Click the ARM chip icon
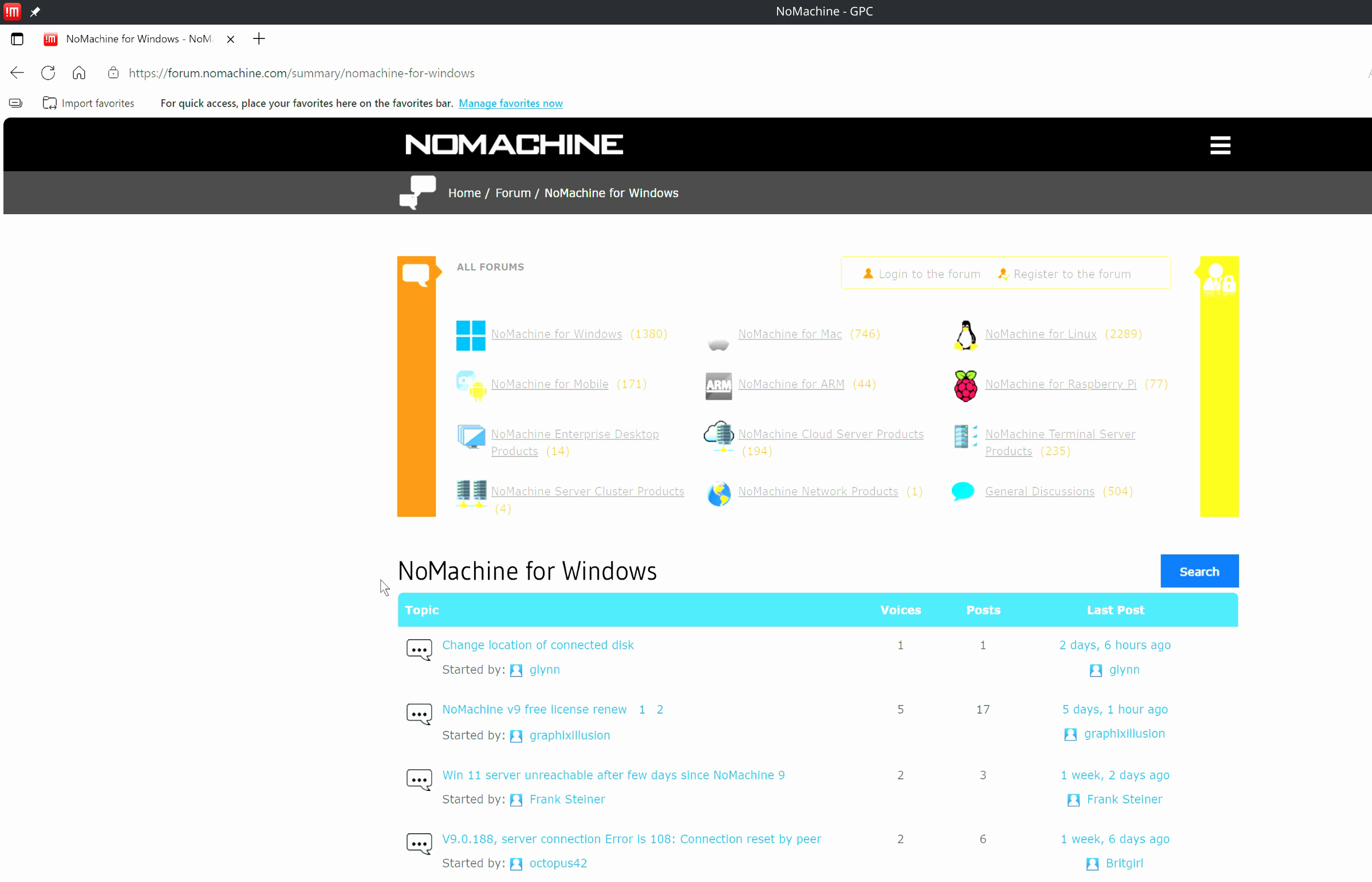 click(719, 385)
